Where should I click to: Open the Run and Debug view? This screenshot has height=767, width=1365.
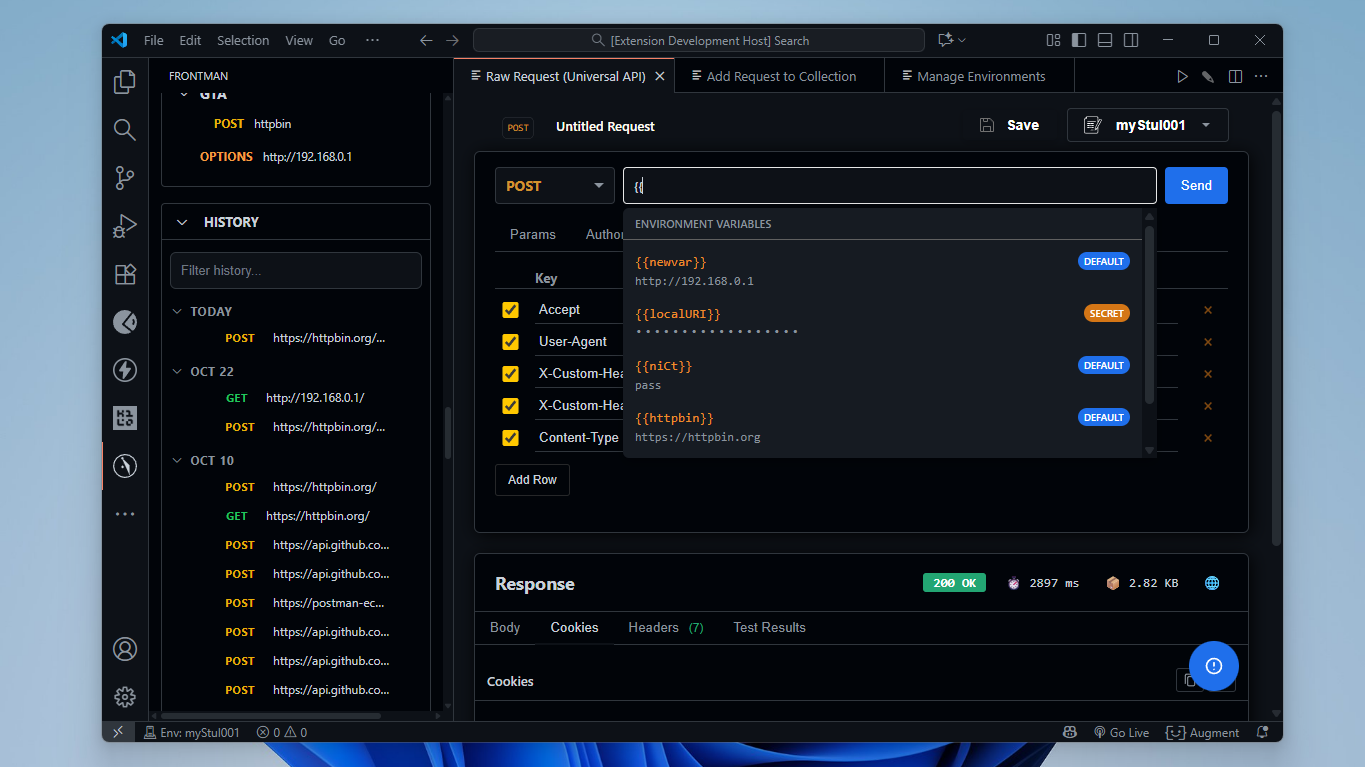click(x=125, y=226)
